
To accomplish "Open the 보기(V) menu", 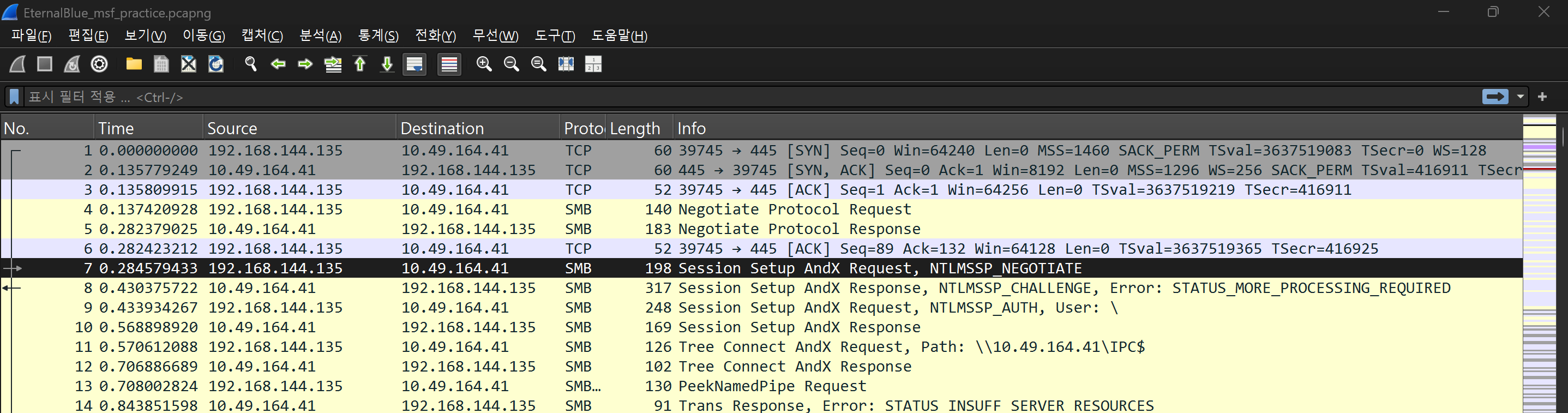I will coord(145,35).
